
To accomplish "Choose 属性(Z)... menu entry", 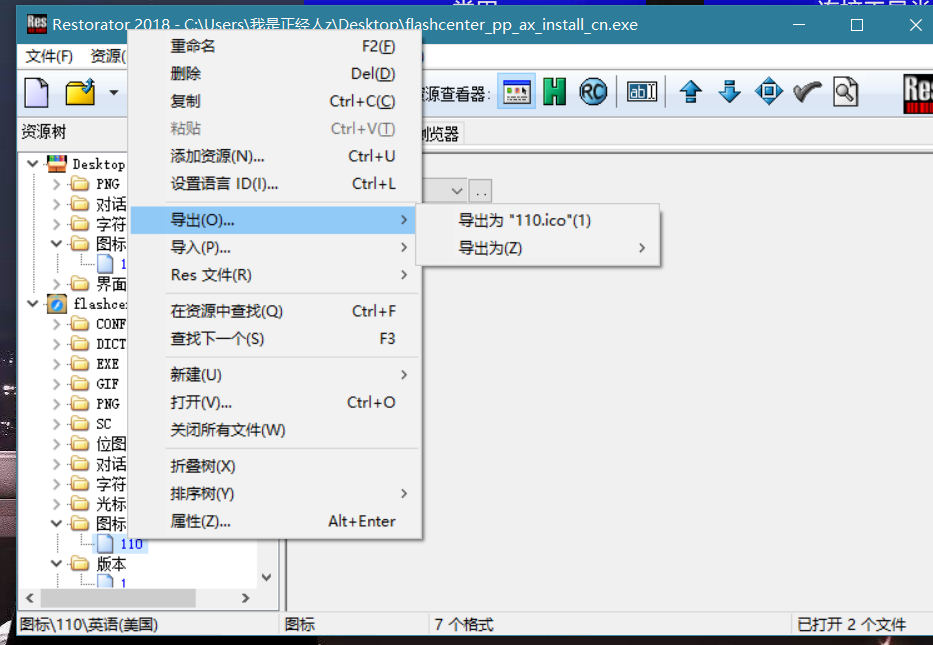I will click(275, 522).
